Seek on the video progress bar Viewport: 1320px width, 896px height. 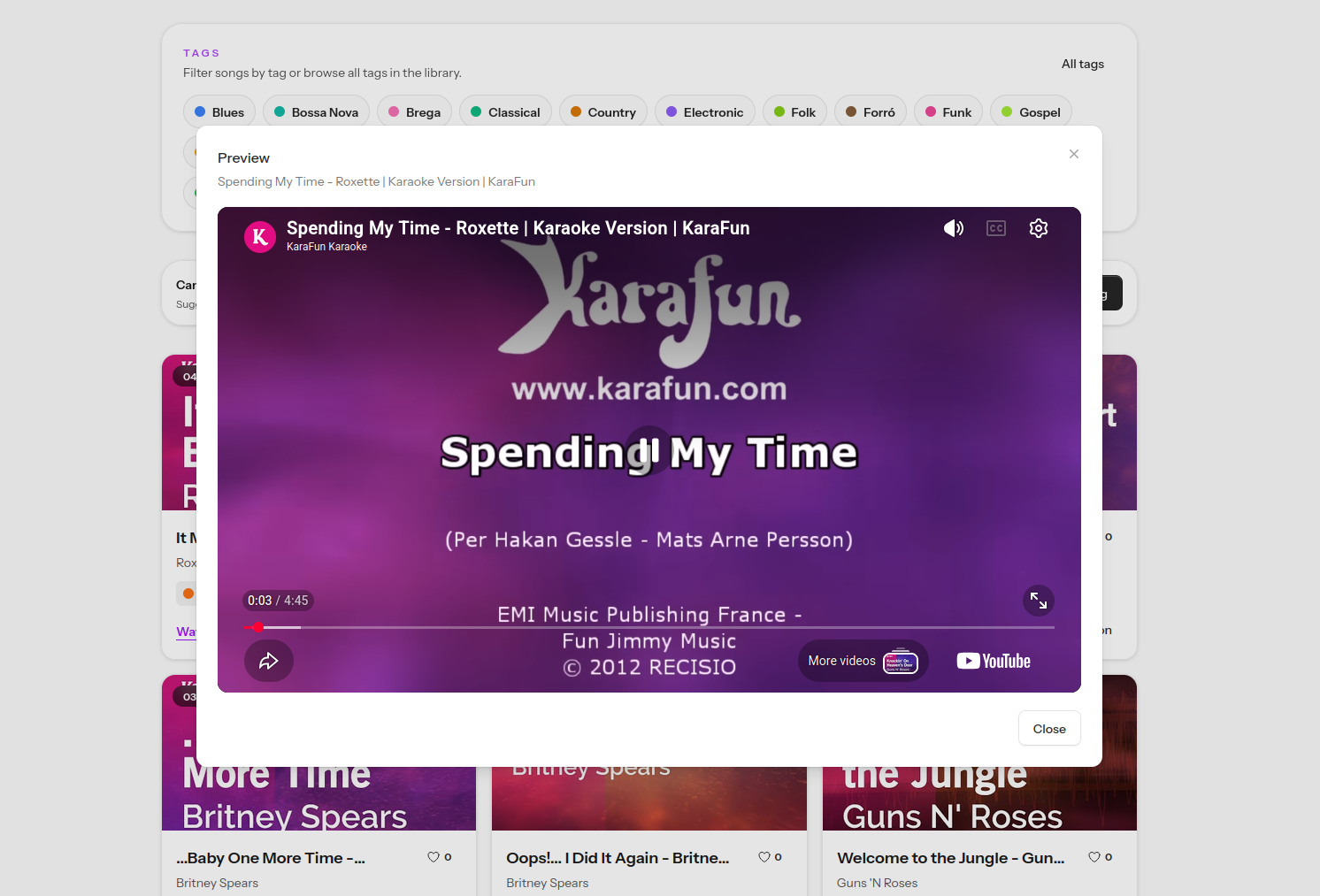pos(648,627)
